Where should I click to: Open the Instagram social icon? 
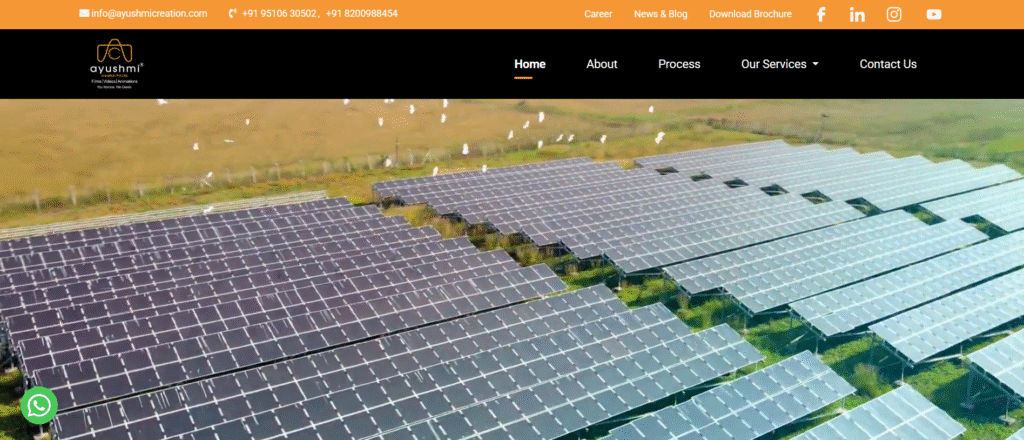tap(894, 14)
